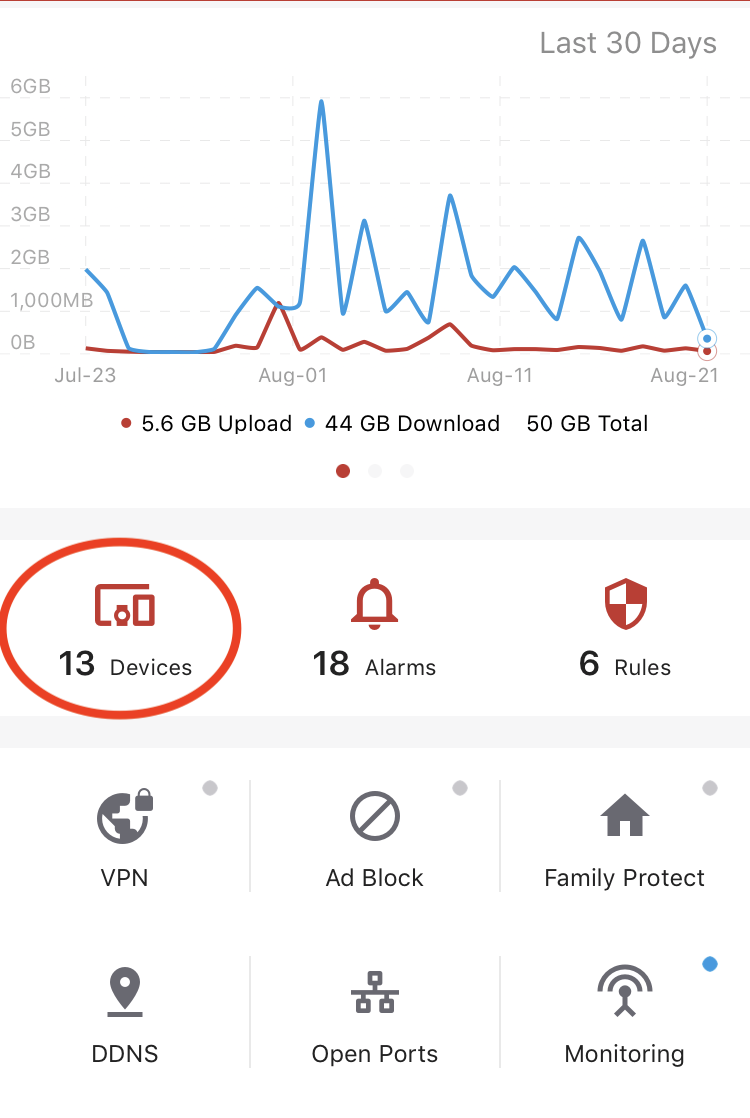
Task: Open the VPN globe icon
Action: pyautogui.click(x=125, y=816)
